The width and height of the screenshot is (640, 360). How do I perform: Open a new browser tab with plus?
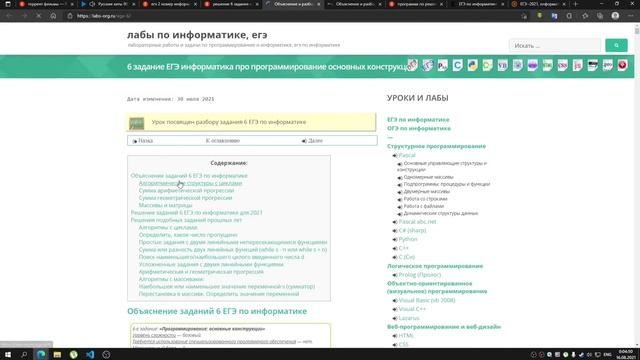(576, 4)
